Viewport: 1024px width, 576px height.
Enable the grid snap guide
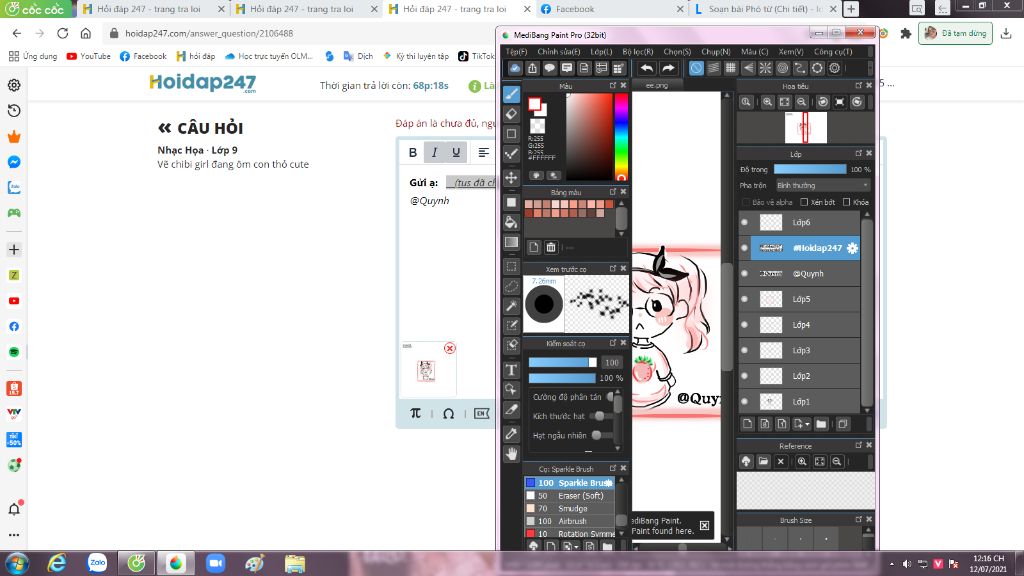pyautogui.click(x=731, y=68)
